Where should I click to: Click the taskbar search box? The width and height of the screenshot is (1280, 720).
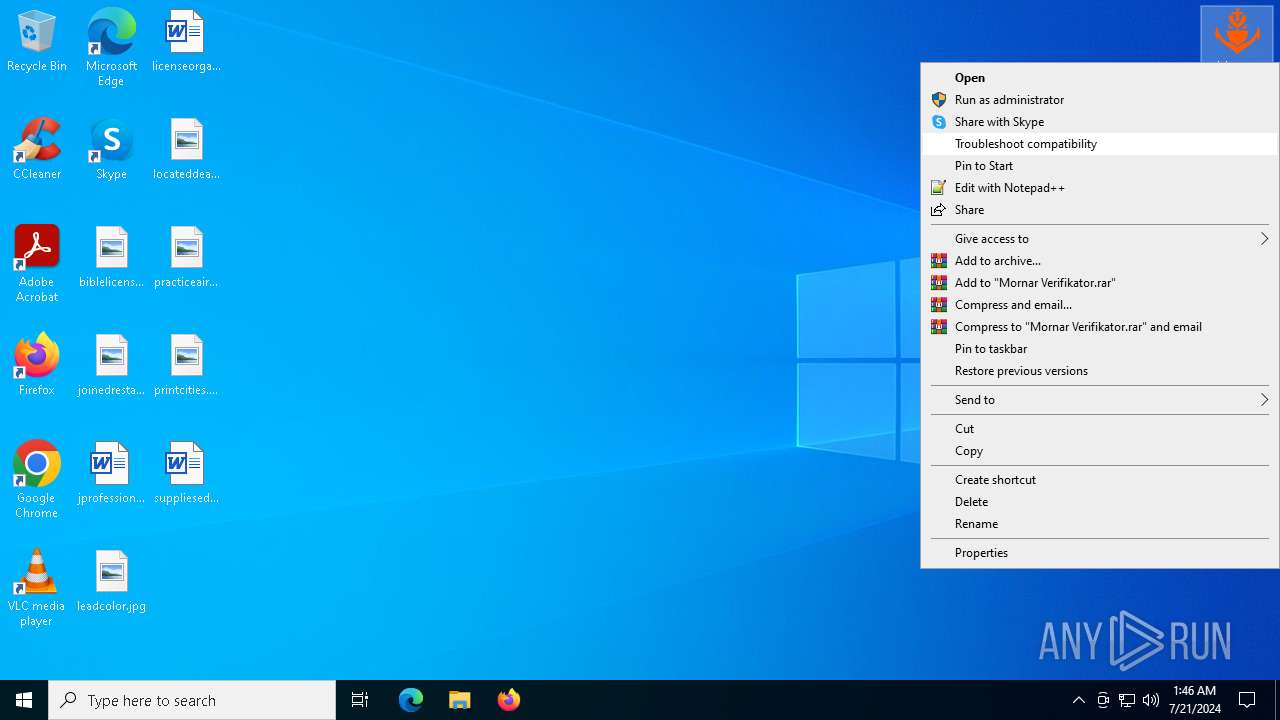pyautogui.click(x=192, y=700)
